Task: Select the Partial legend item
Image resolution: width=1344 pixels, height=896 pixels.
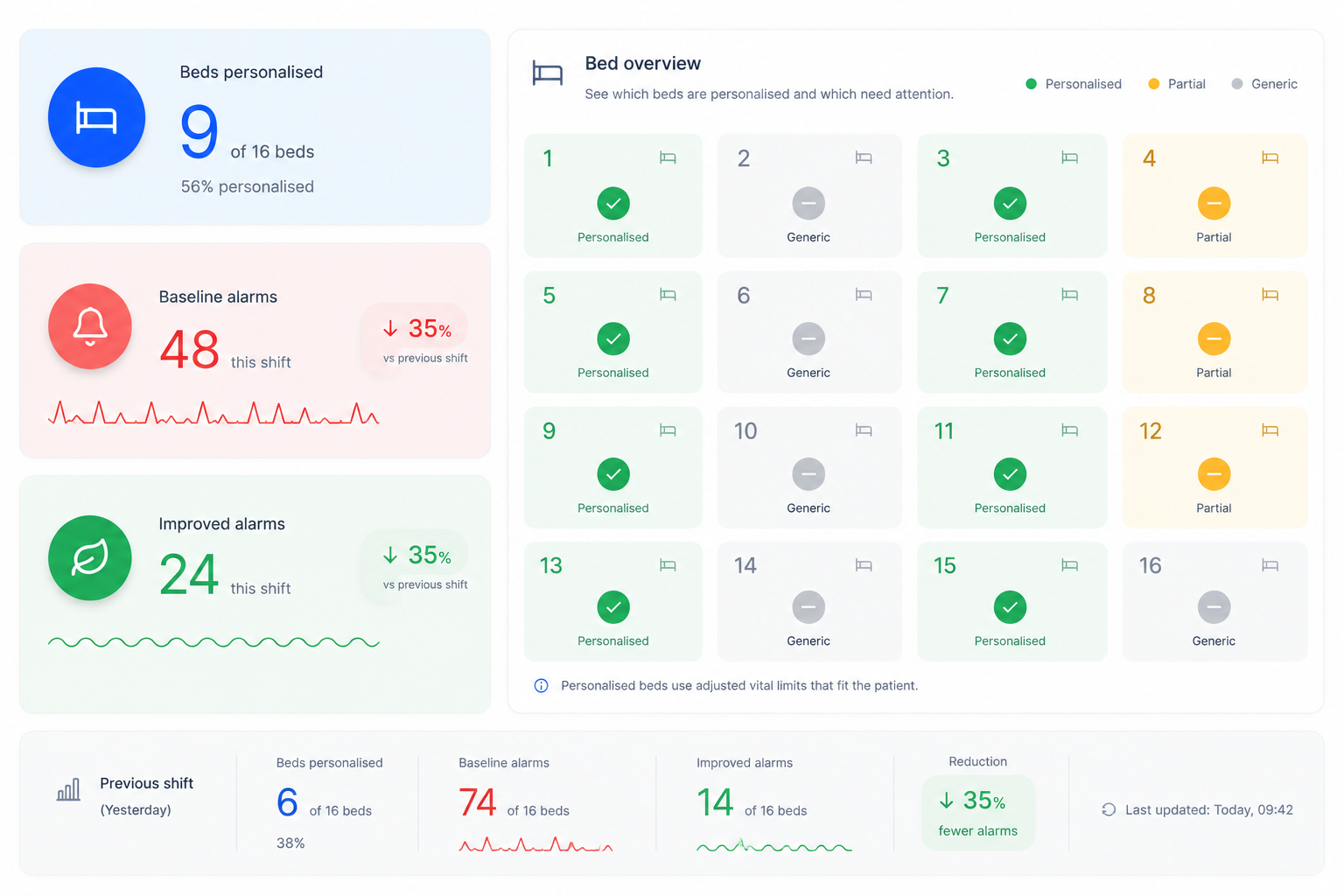Action: point(1177,84)
